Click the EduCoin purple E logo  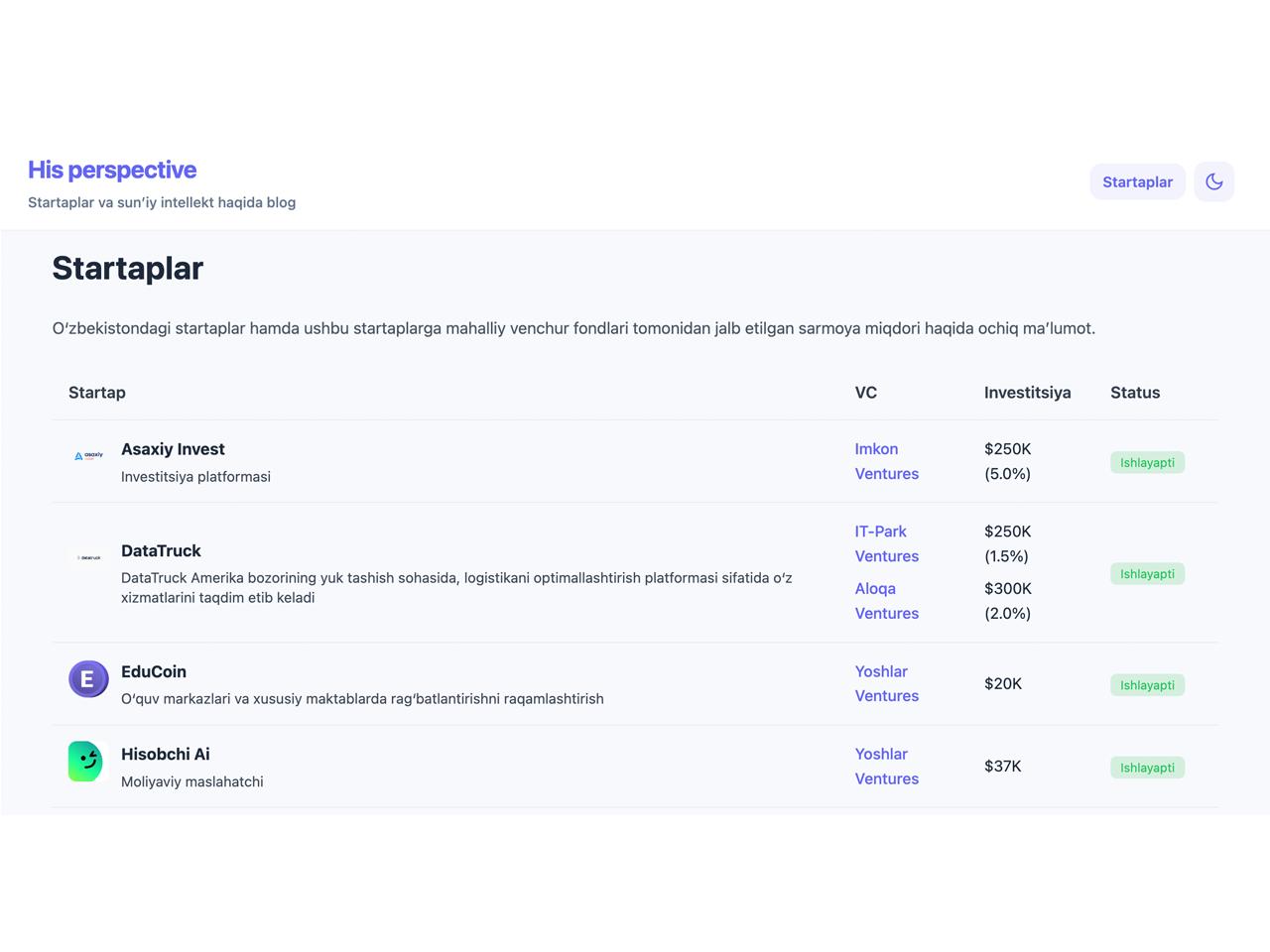[88, 679]
